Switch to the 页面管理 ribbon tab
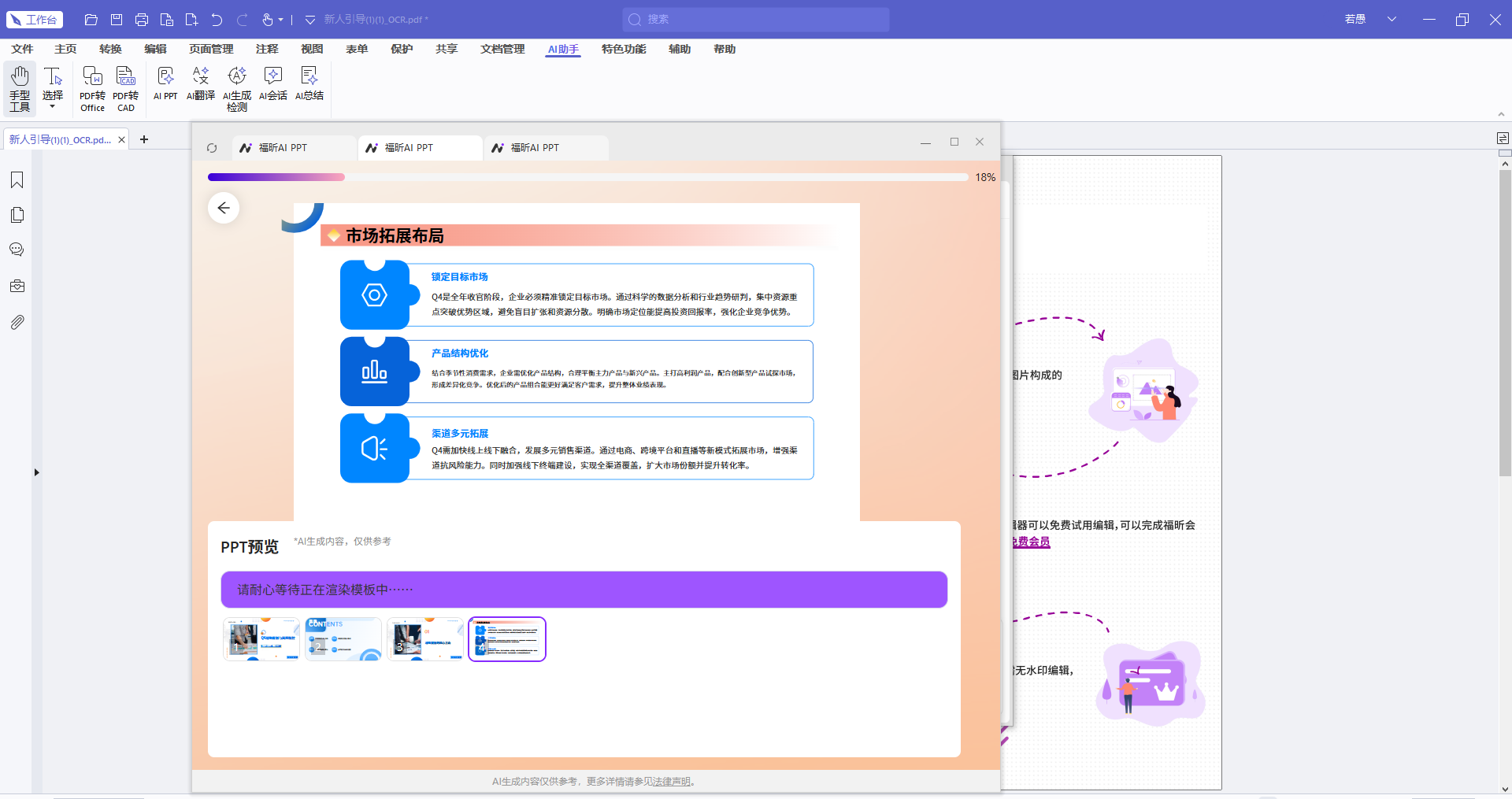1512x799 pixels. pos(211,49)
